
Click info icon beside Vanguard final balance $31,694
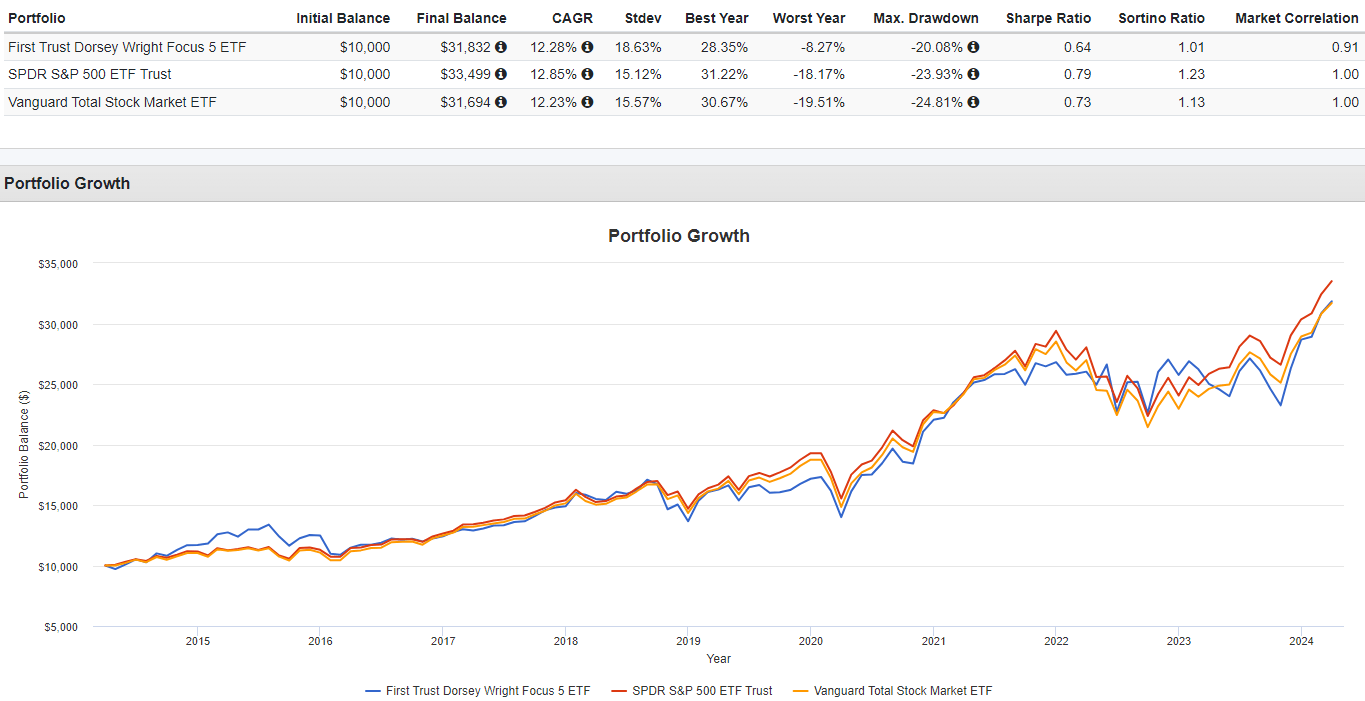coord(501,102)
